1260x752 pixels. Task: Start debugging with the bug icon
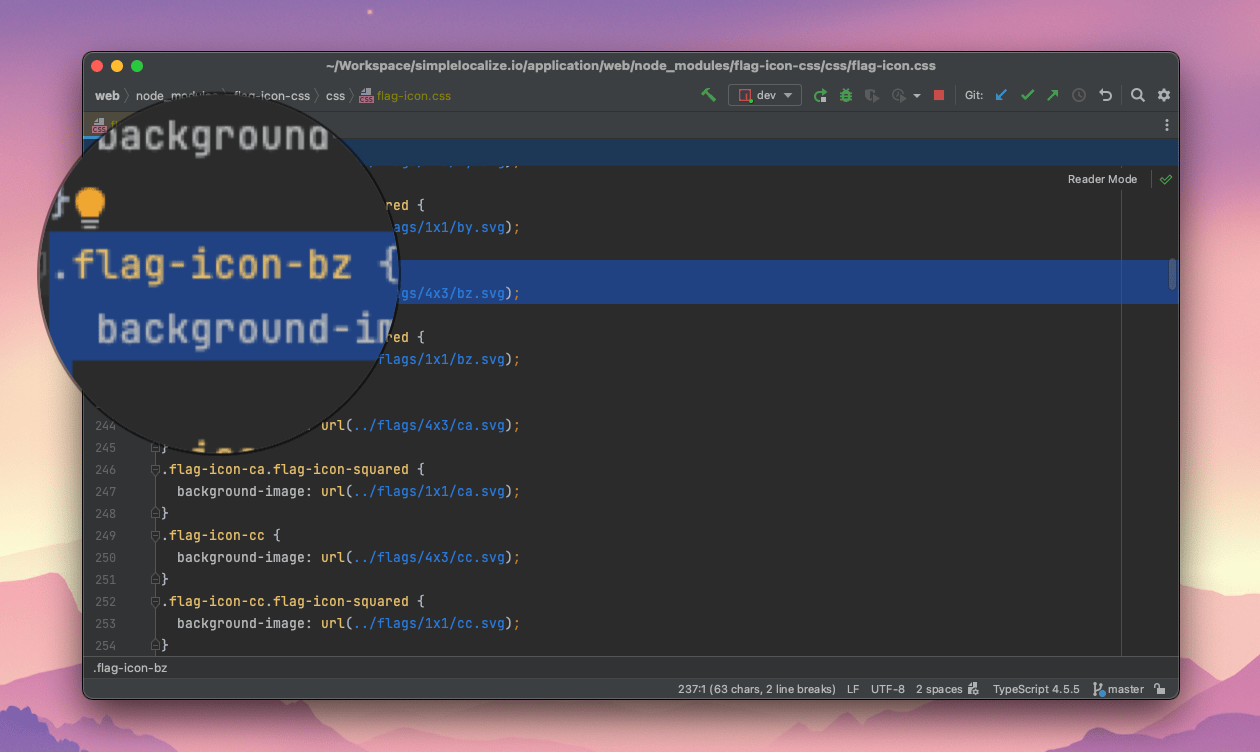point(846,95)
